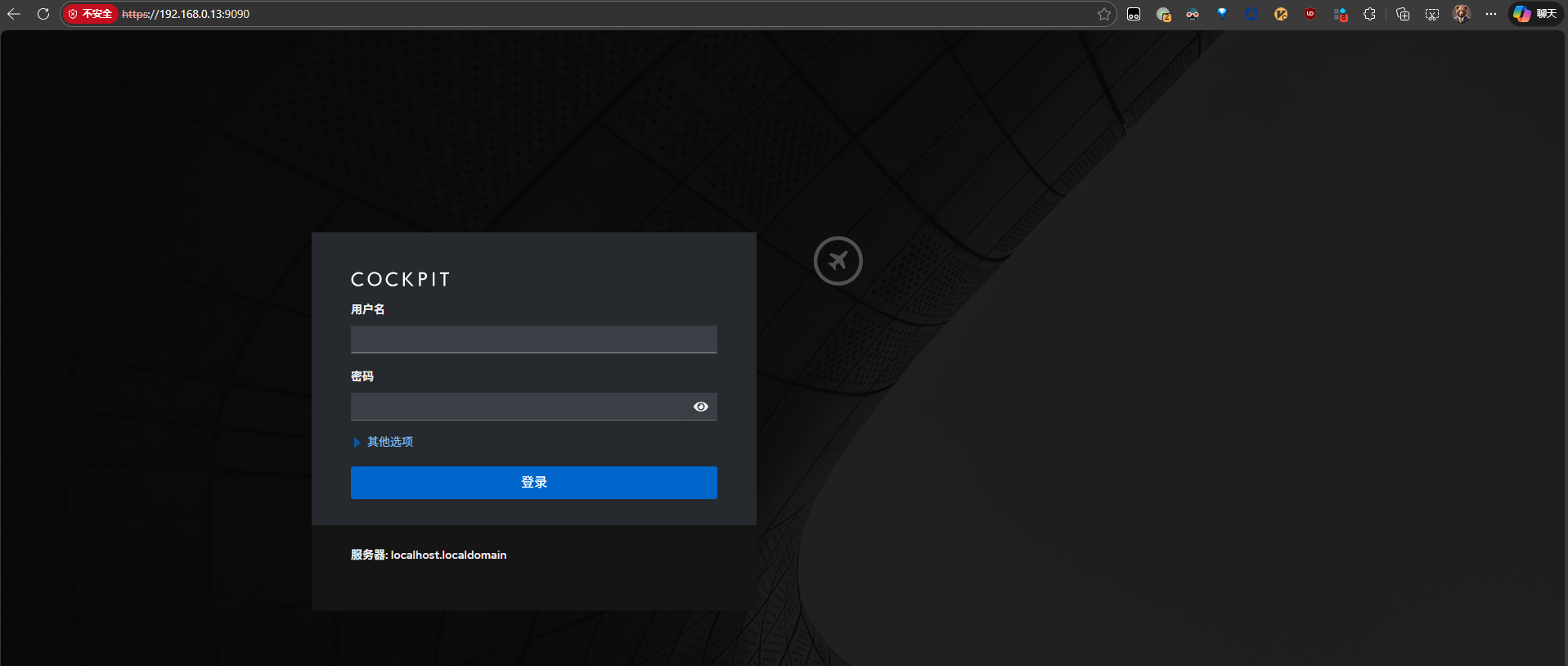This screenshot has height=666, width=1568.
Task: Open the bear profile avatar
Action: pyautogui.click(x=1462, y=14)
